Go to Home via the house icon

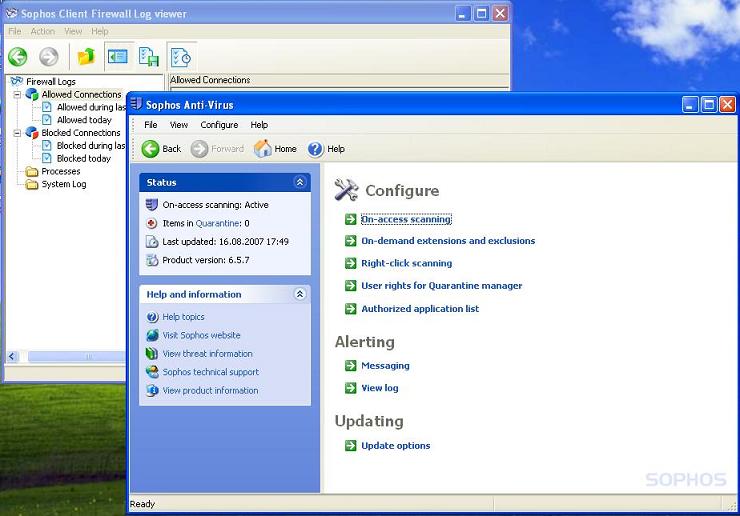pyautogui.click(x=263, y=148)
